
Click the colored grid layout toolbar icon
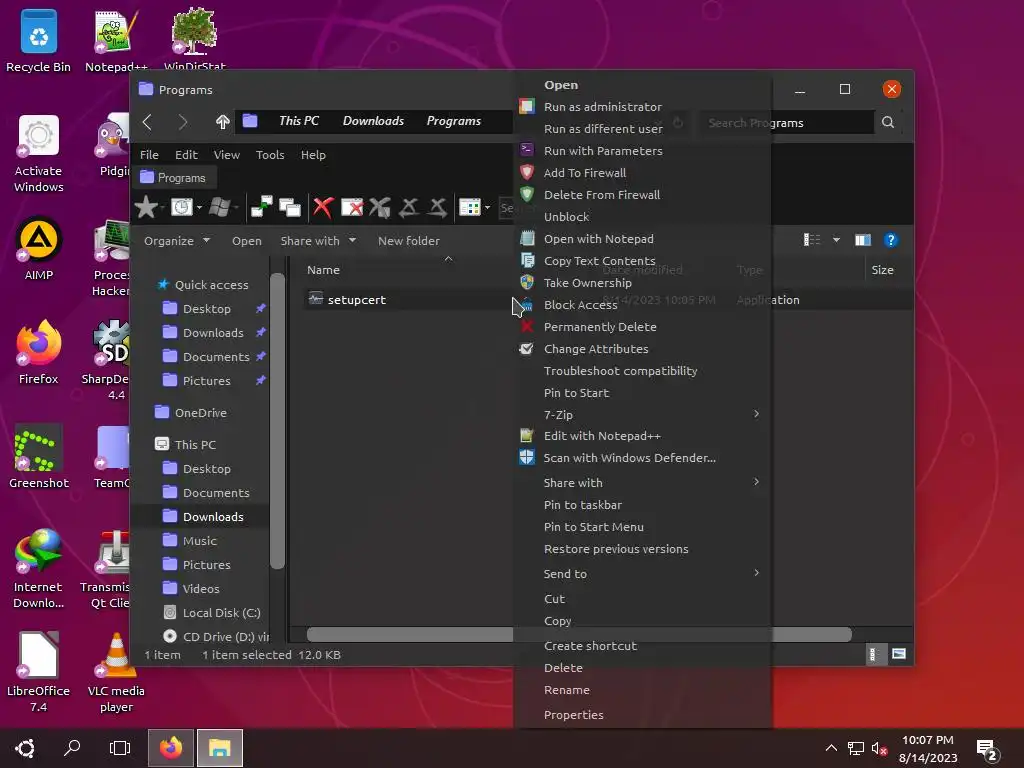(470, 208)
